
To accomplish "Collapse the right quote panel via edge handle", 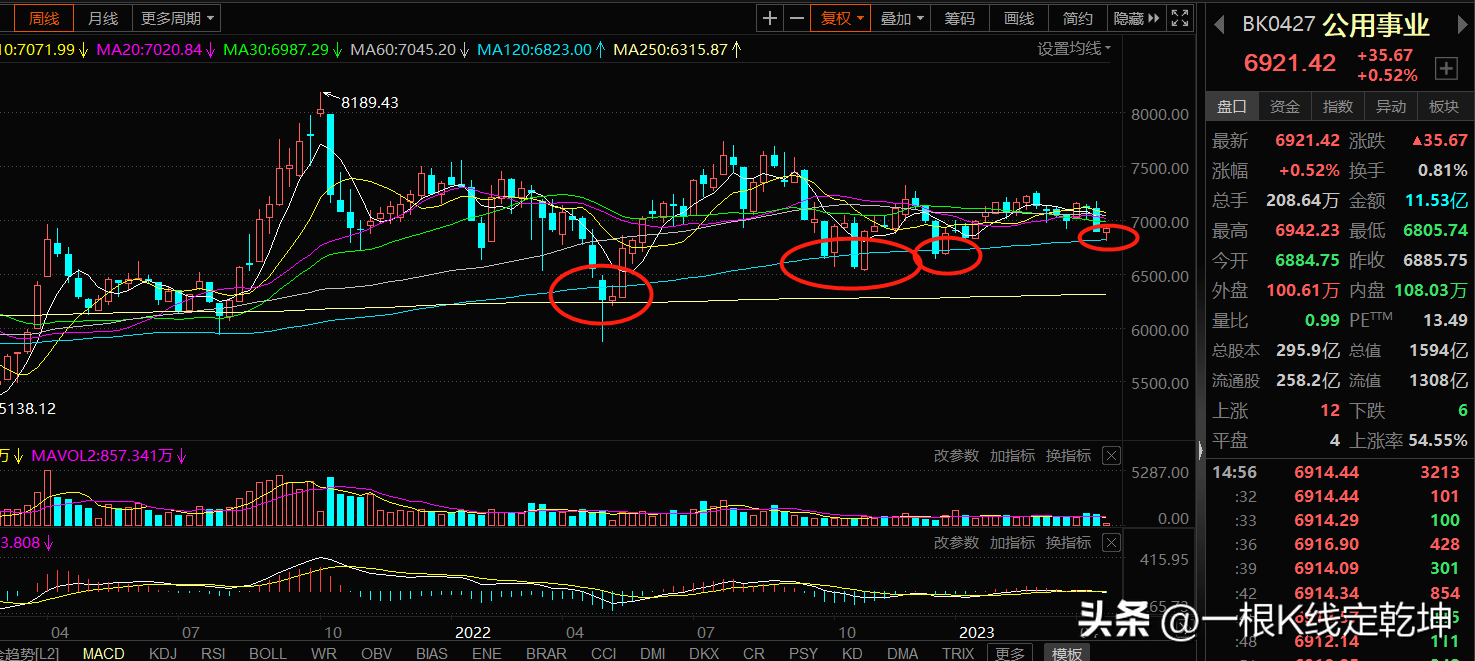I will tap(1199, 449).
